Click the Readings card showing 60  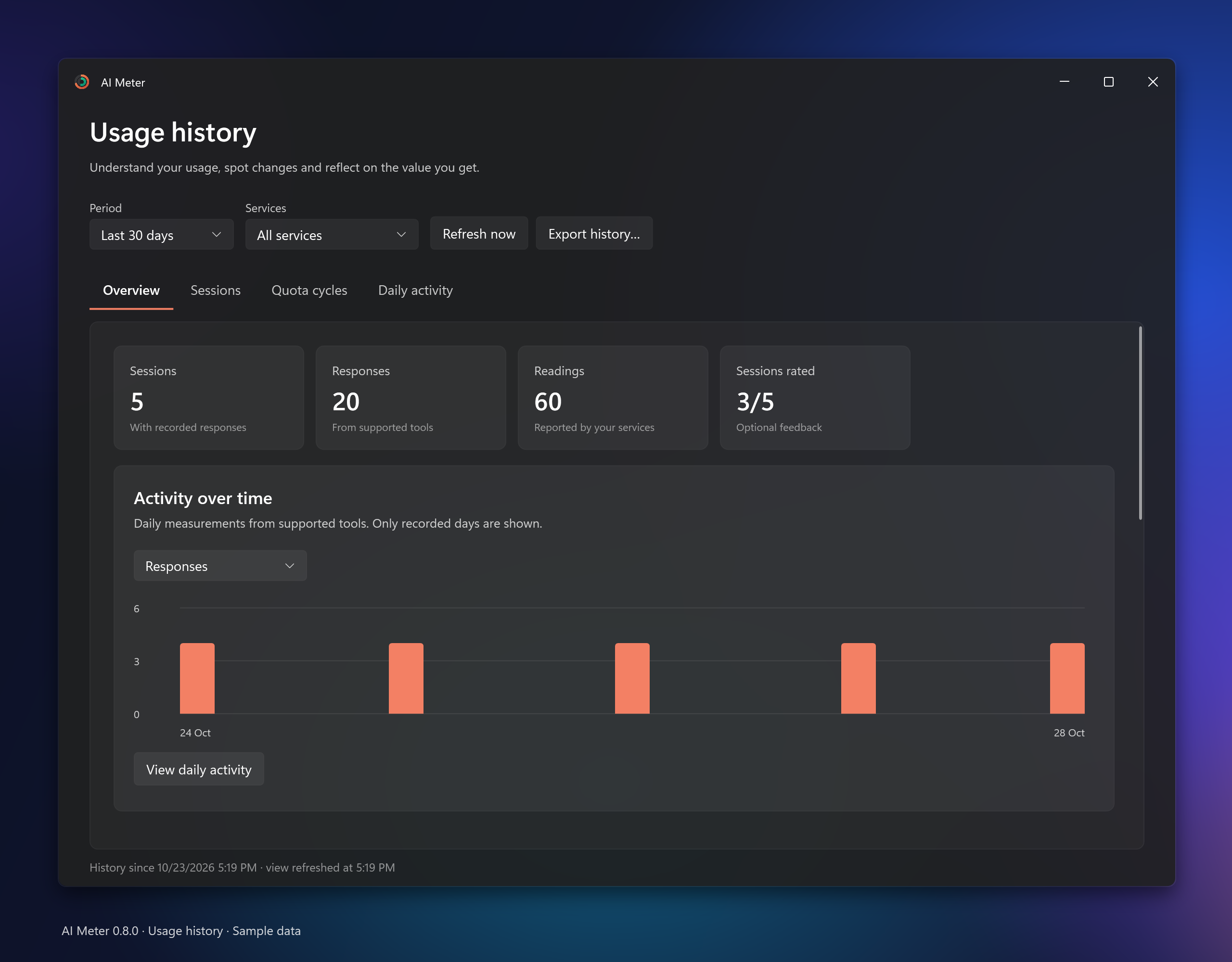613,397
